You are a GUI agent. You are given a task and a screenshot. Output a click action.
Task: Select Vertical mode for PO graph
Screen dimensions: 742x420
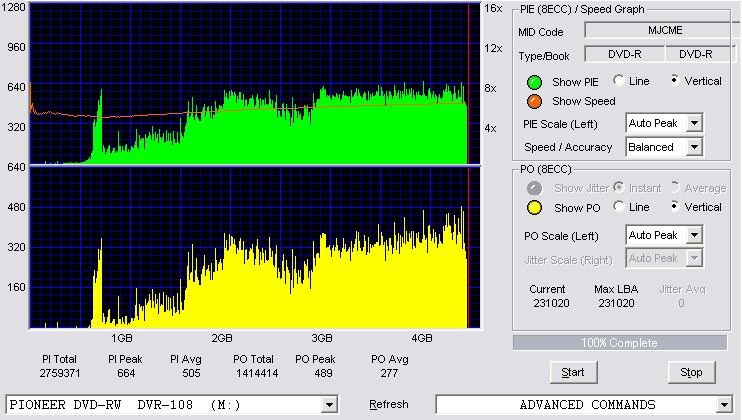click(x=675, y=206)
